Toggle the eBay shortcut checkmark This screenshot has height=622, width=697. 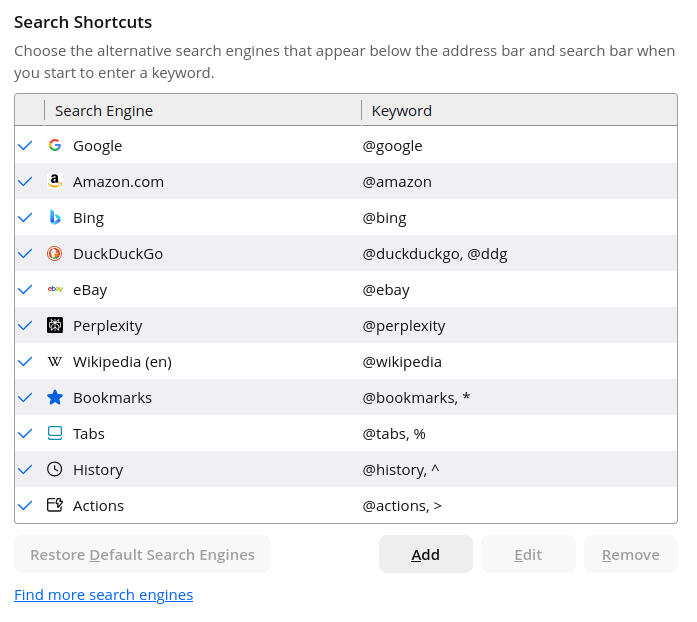coord(25,290)
